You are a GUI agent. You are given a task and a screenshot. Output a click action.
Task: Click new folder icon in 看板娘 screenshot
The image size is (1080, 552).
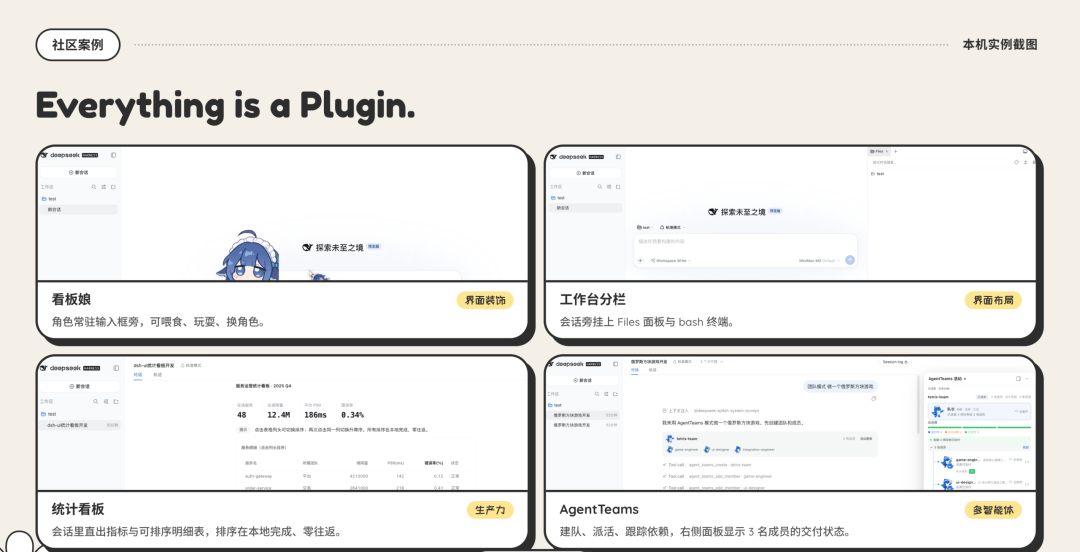(x=114, y=187)
